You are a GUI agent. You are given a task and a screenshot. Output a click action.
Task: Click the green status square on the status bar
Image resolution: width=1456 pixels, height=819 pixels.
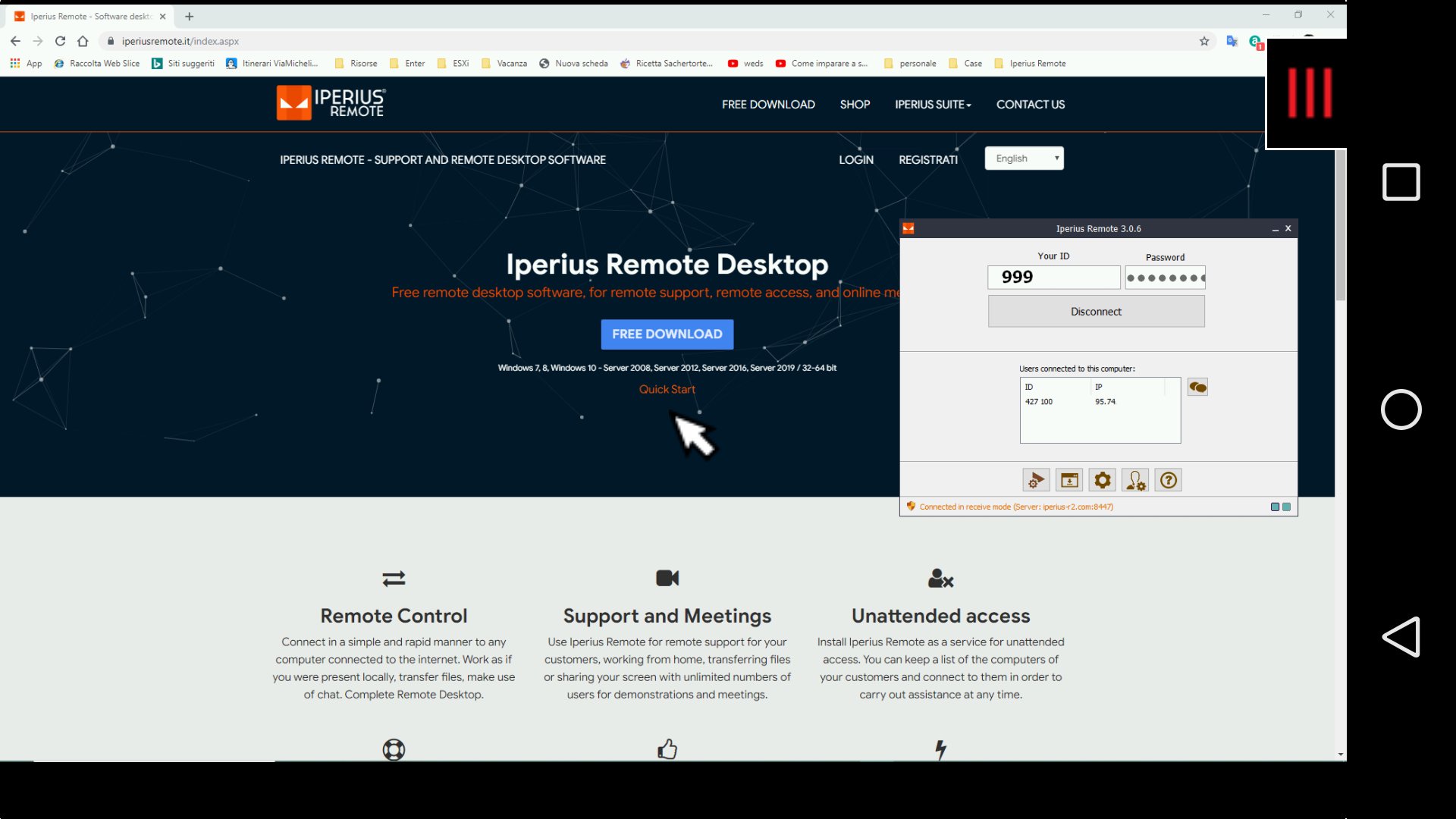coord(1286,507)
